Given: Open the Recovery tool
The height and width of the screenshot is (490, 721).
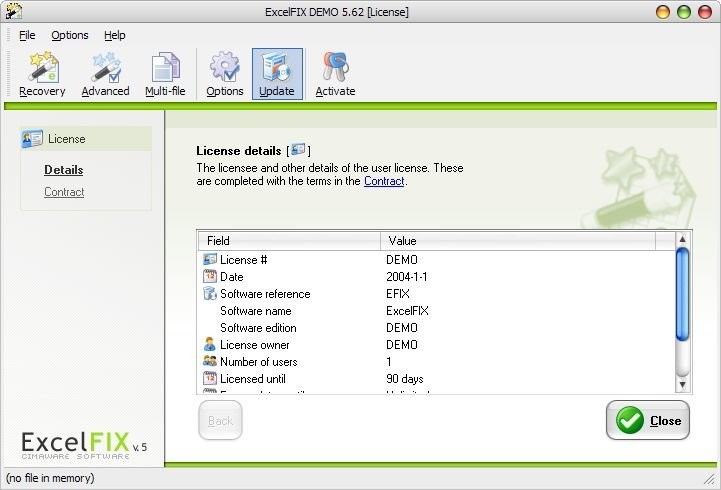Looking at the screenshot, I should pos(42,74).
